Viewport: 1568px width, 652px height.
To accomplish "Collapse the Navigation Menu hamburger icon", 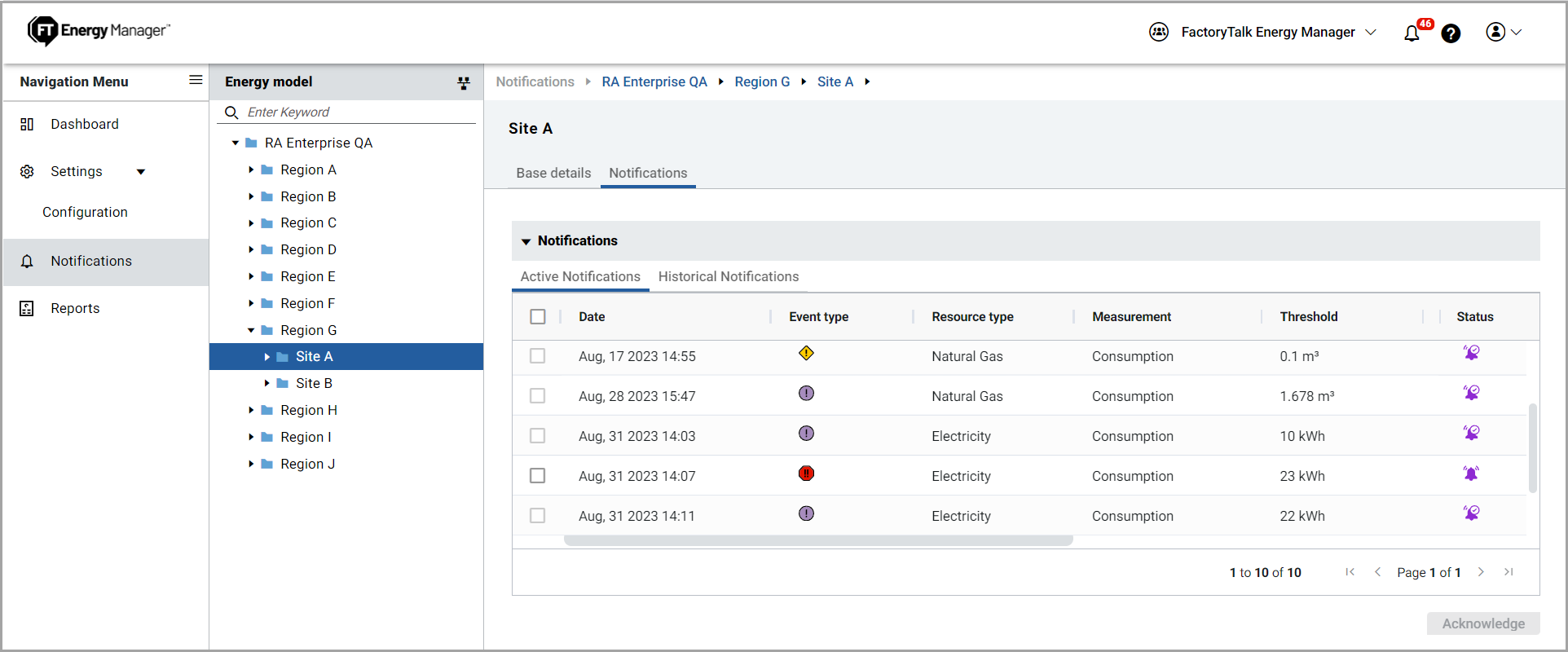I will tap(196, 80).
